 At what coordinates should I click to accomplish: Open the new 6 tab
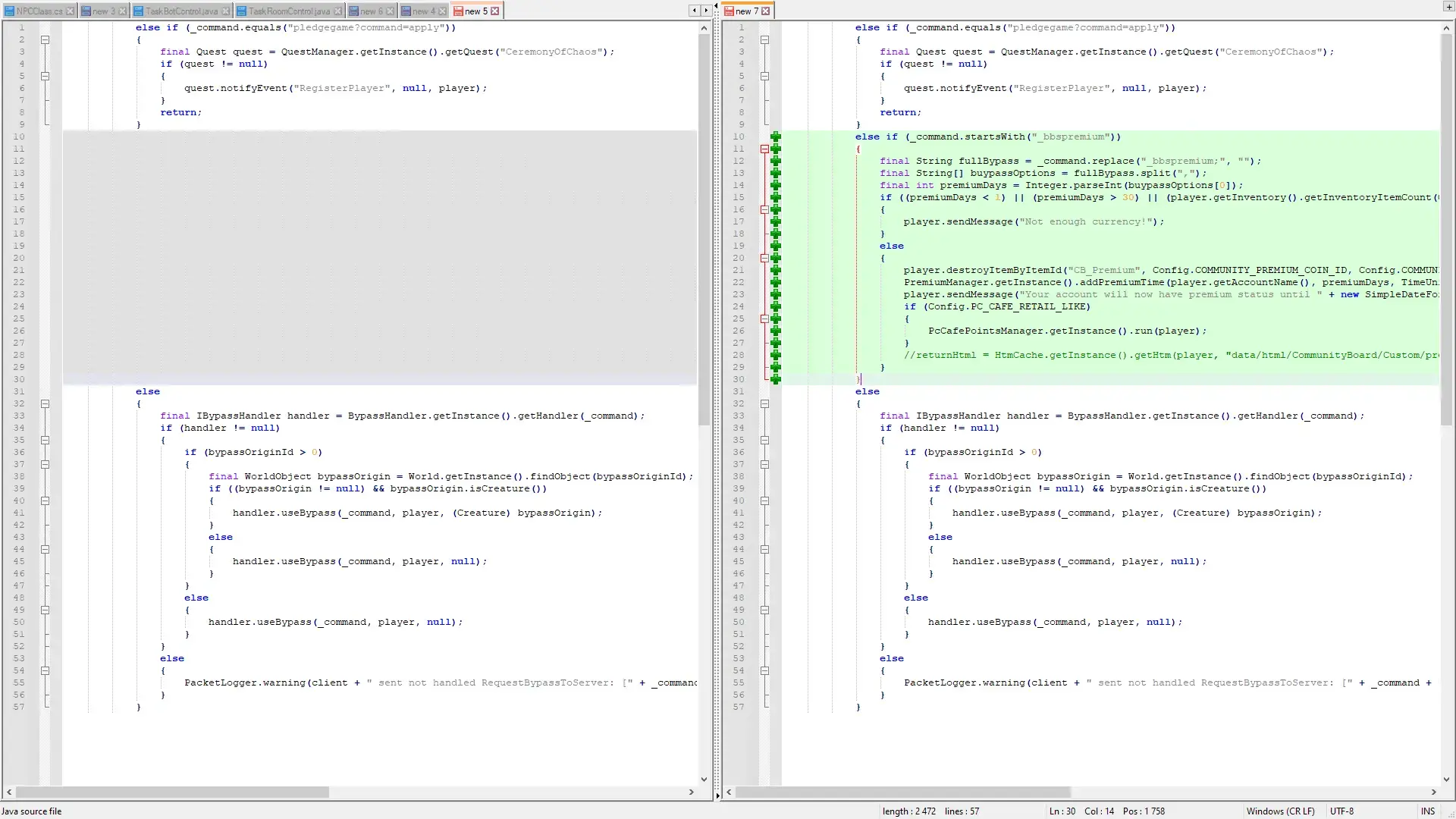(x=372, y=11)
